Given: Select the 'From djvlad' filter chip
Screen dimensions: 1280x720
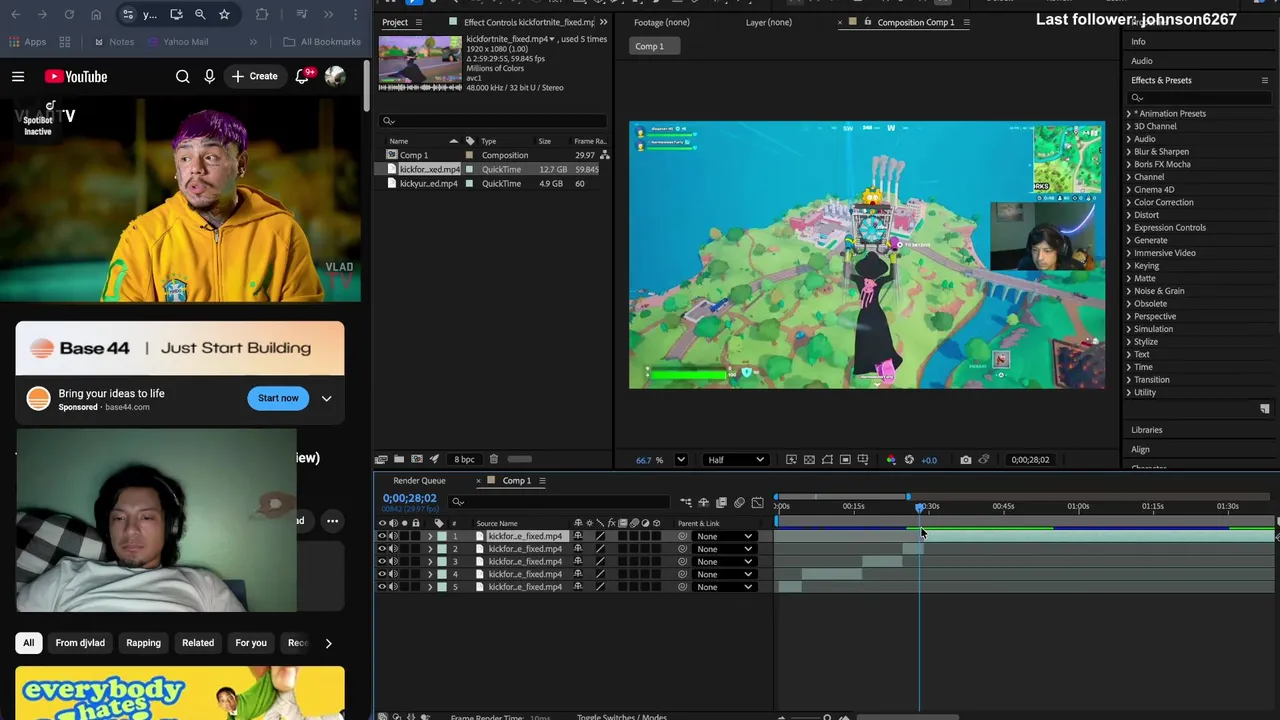Looking at the screenshot, I should pyautogui.click(x=80, y=643).
